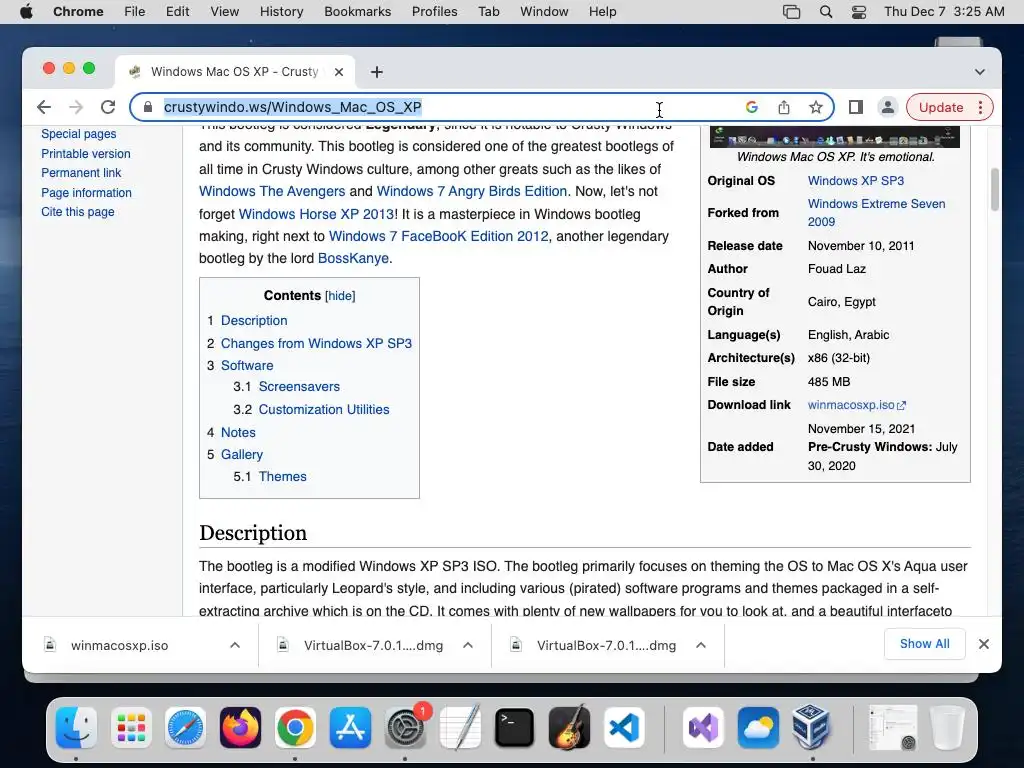
Task: Expand options for second VirtualBox dmg download
Action: tap(701, 645)
